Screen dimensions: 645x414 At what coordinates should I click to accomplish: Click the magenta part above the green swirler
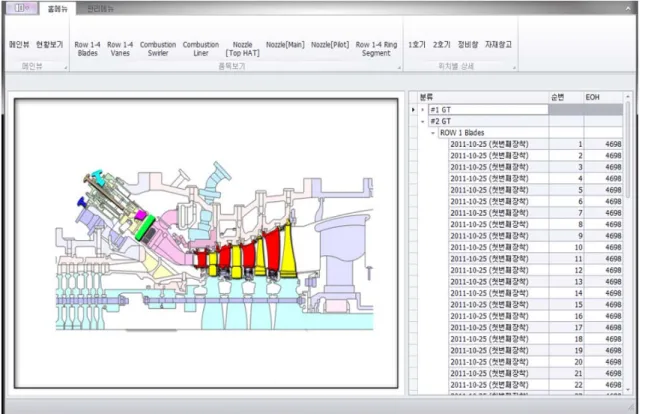(x=141, y=214)
